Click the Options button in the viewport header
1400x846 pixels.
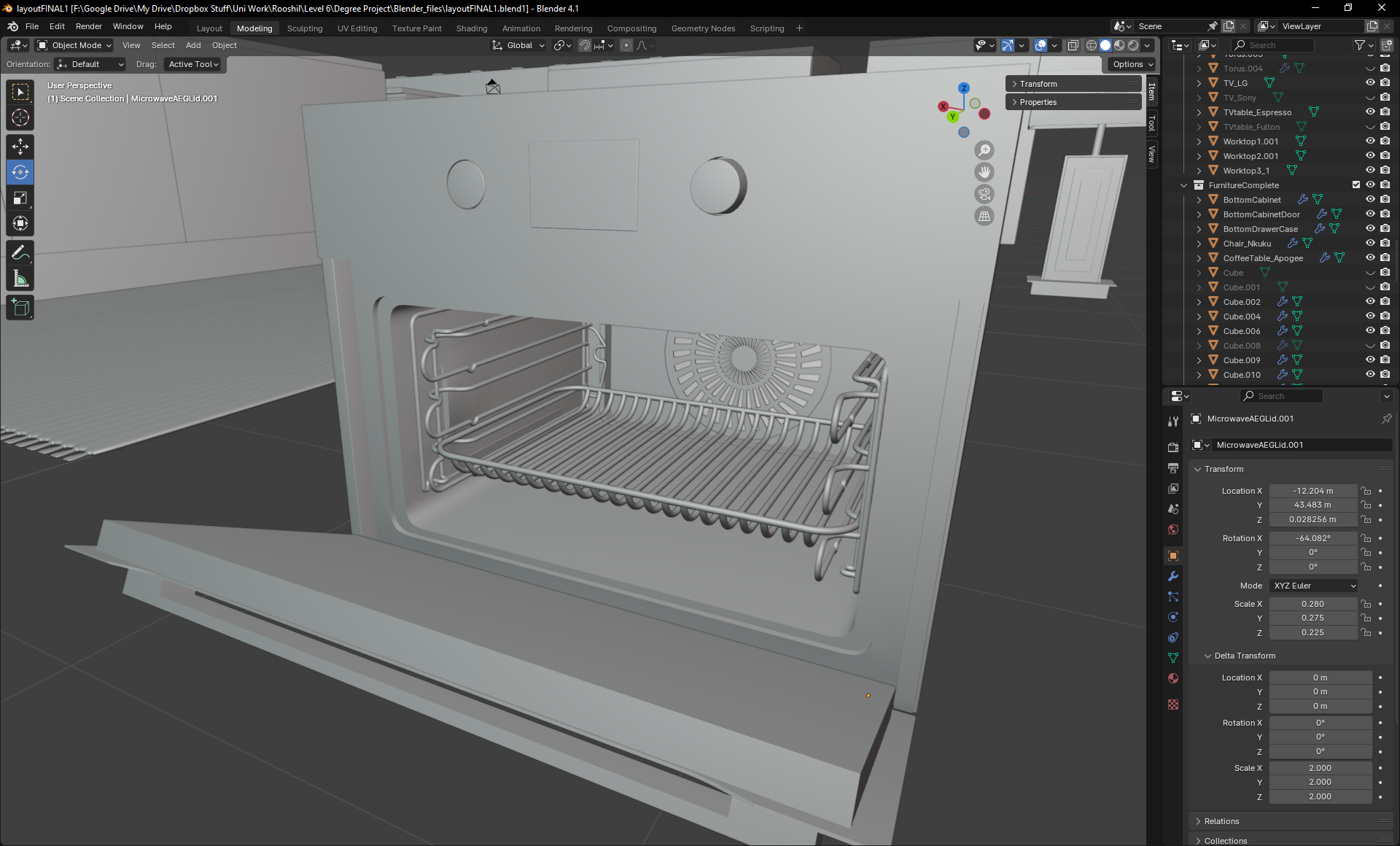point(1132,64)
